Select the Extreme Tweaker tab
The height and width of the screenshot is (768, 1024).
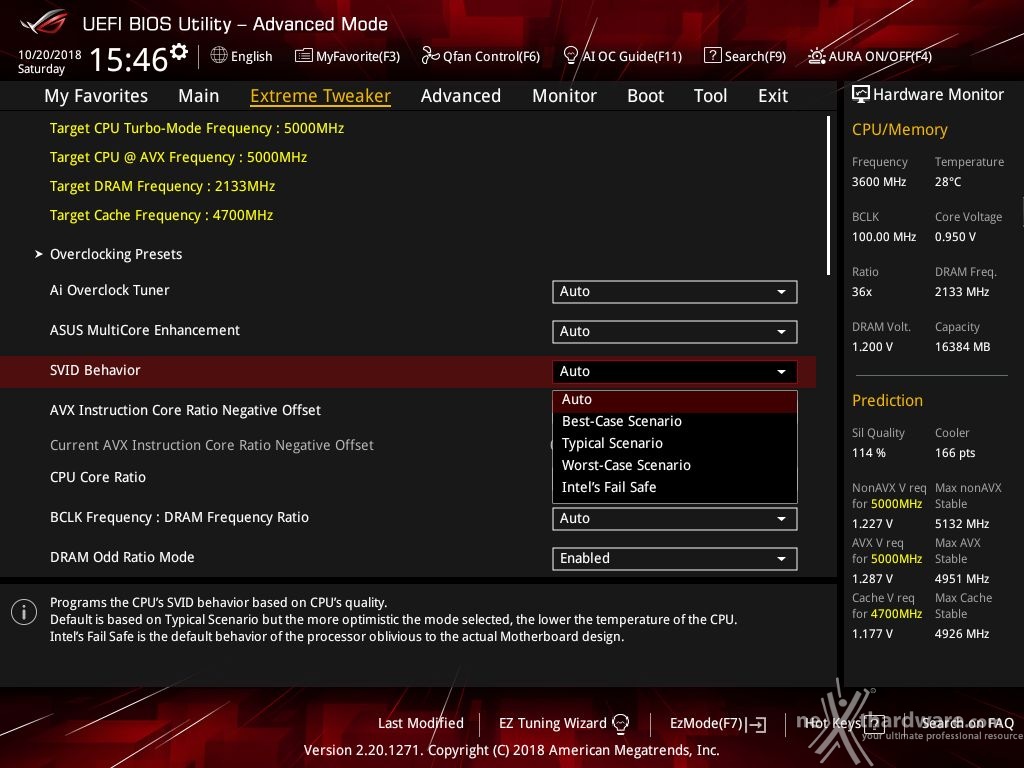pyautogui.click(x=320, y=96)
